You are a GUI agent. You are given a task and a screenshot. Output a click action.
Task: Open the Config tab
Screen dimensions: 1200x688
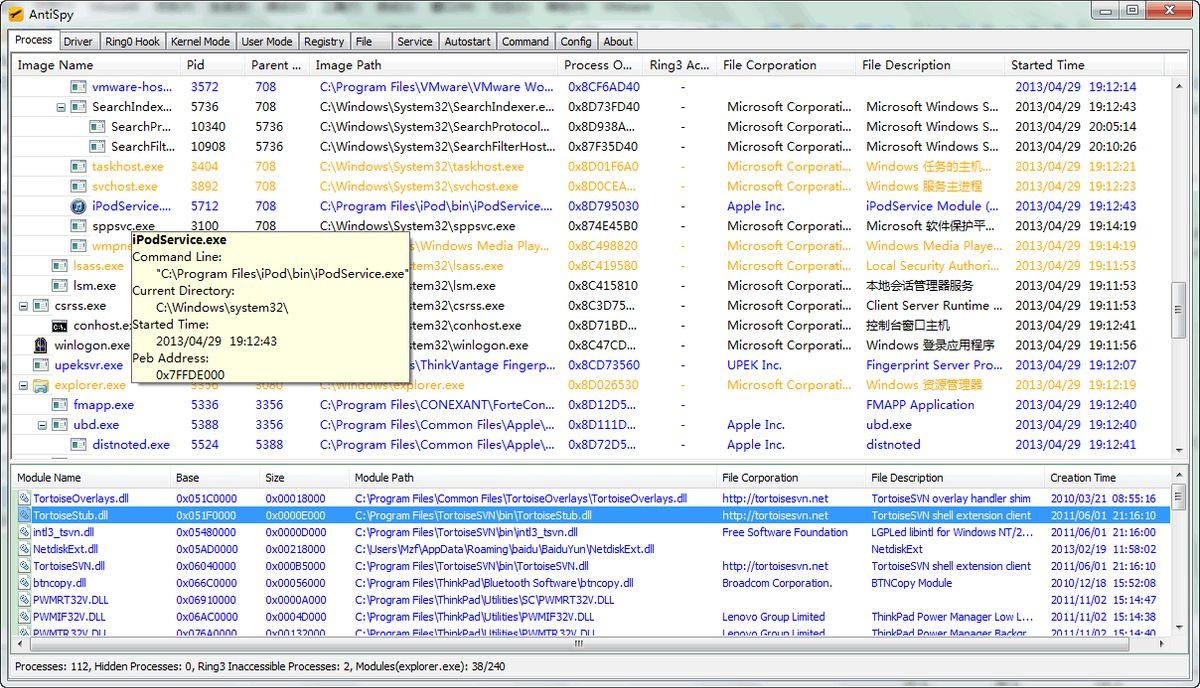coord(575,42)
